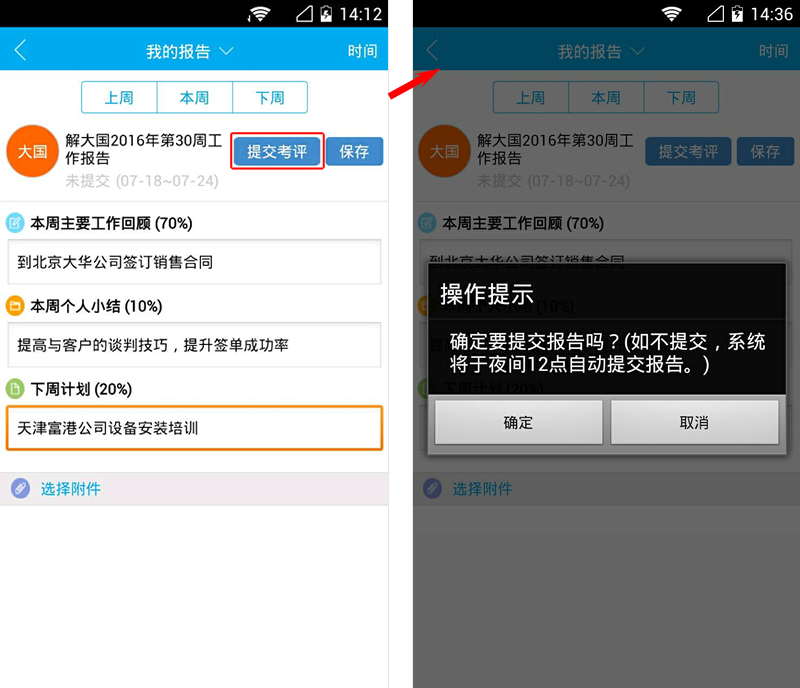Tap orange folder icon beside 本周个人小结
The image size is (800, 688).
pyautogui.click(x=15, y=306)
